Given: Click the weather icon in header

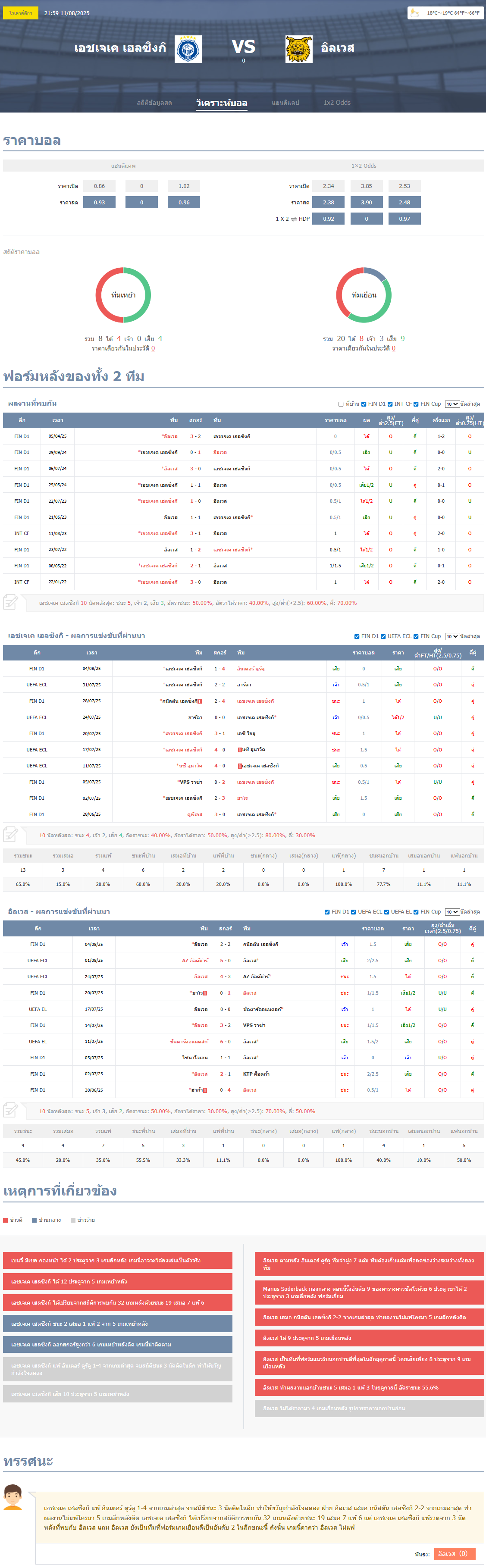Looking at the screenshot, I should [414, 13].
